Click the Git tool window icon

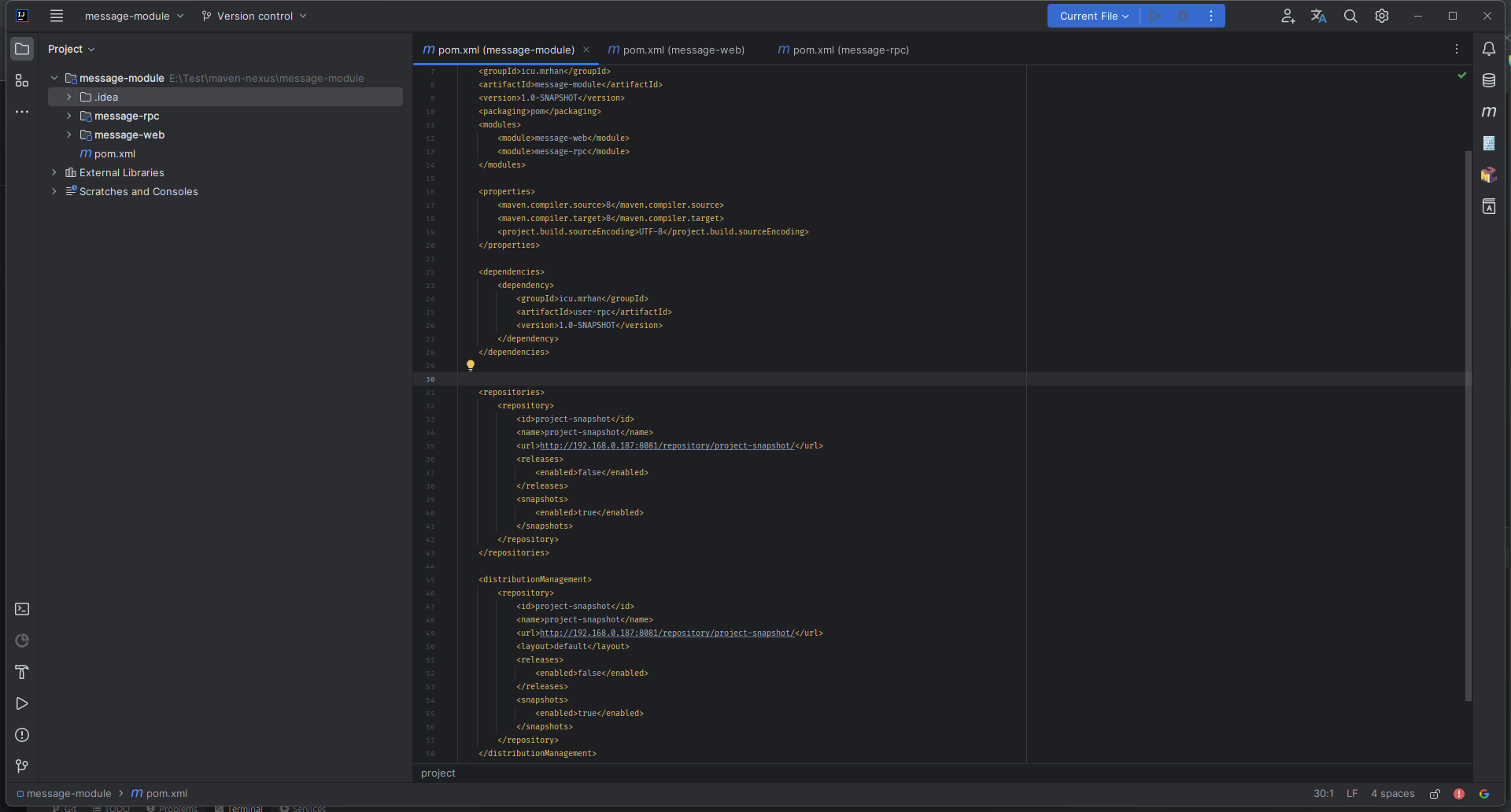pyautogui.click(x=22, y=766)
